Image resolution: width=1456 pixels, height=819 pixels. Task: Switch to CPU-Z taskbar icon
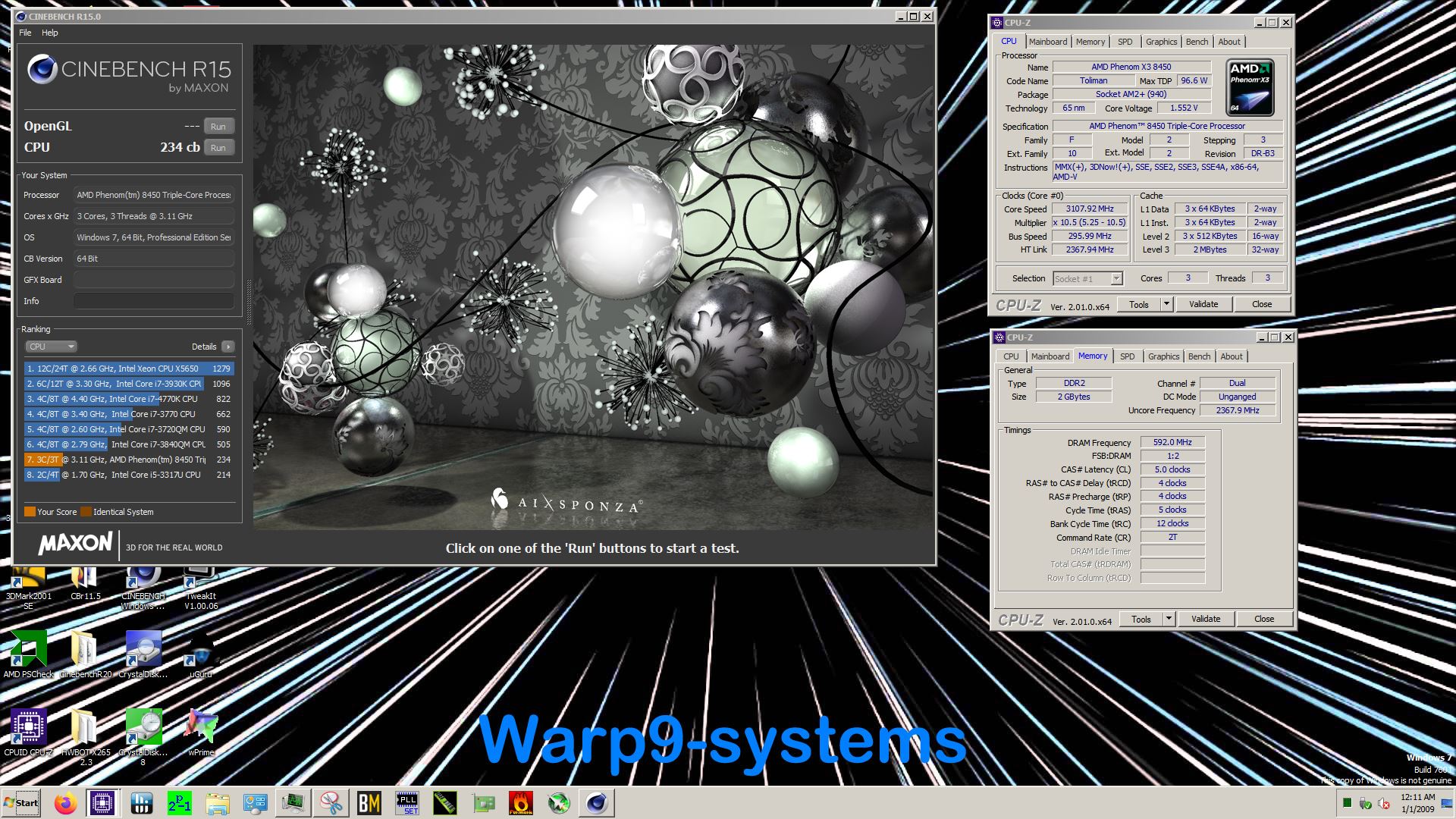click(x=102, y=802)
